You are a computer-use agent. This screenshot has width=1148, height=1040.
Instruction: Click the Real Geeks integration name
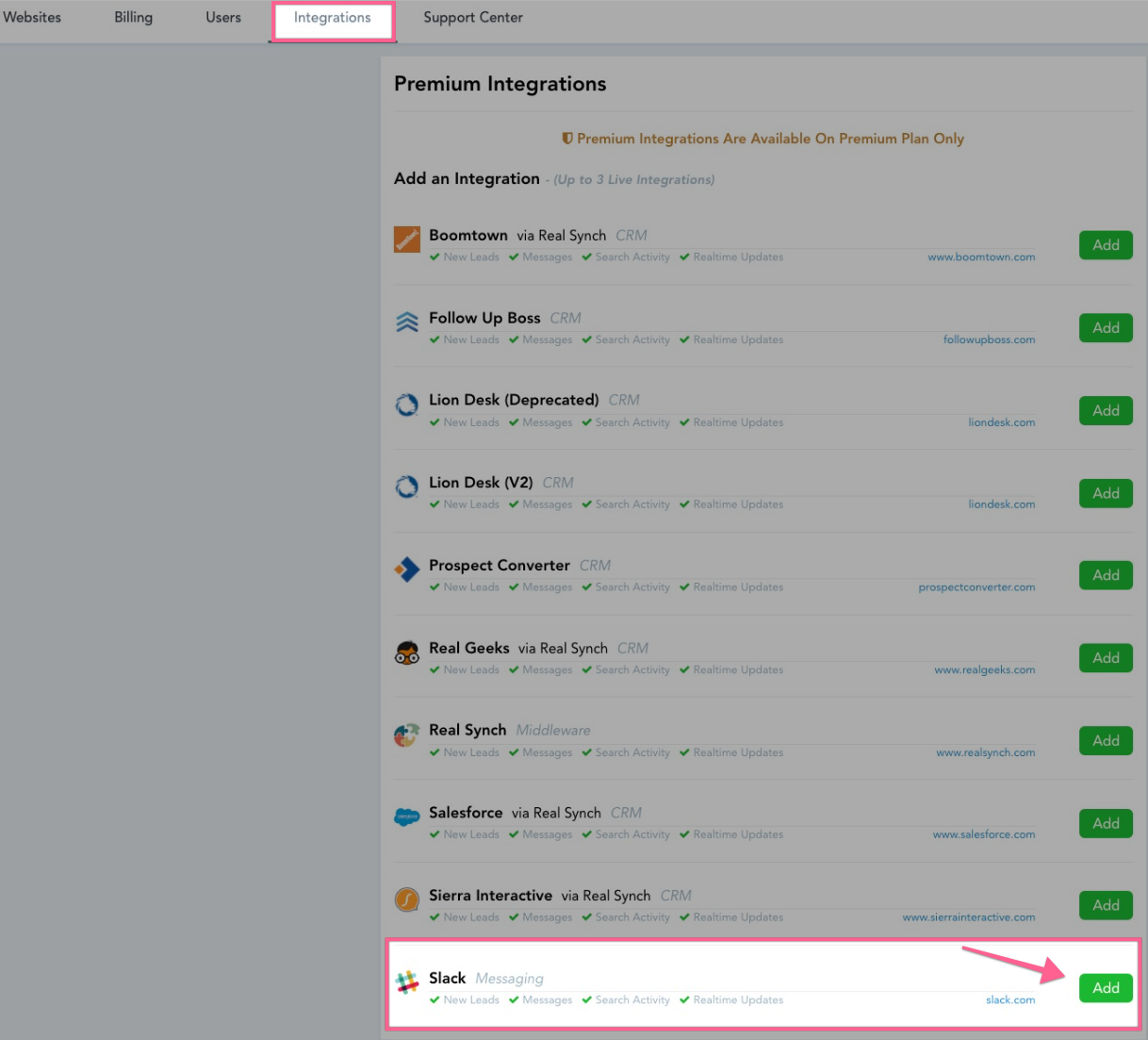(469, 649)
